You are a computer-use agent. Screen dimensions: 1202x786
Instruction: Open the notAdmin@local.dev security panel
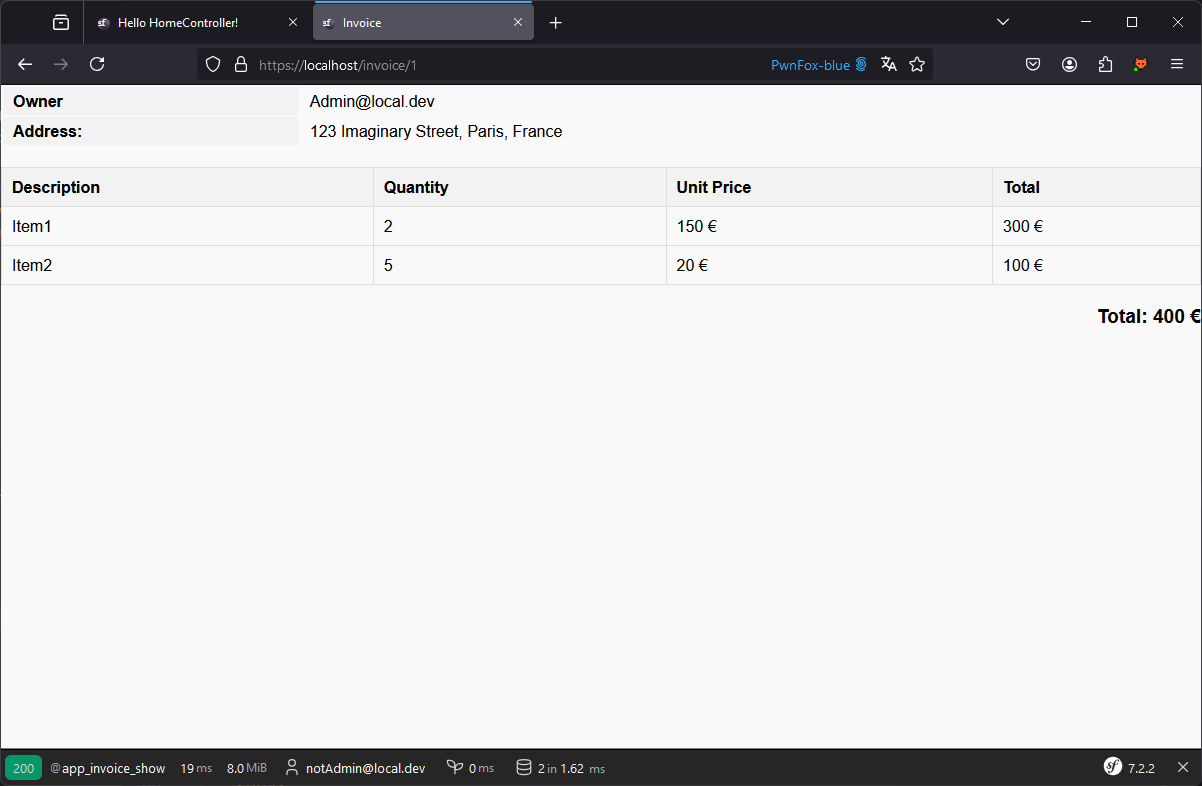pos(356,768)
